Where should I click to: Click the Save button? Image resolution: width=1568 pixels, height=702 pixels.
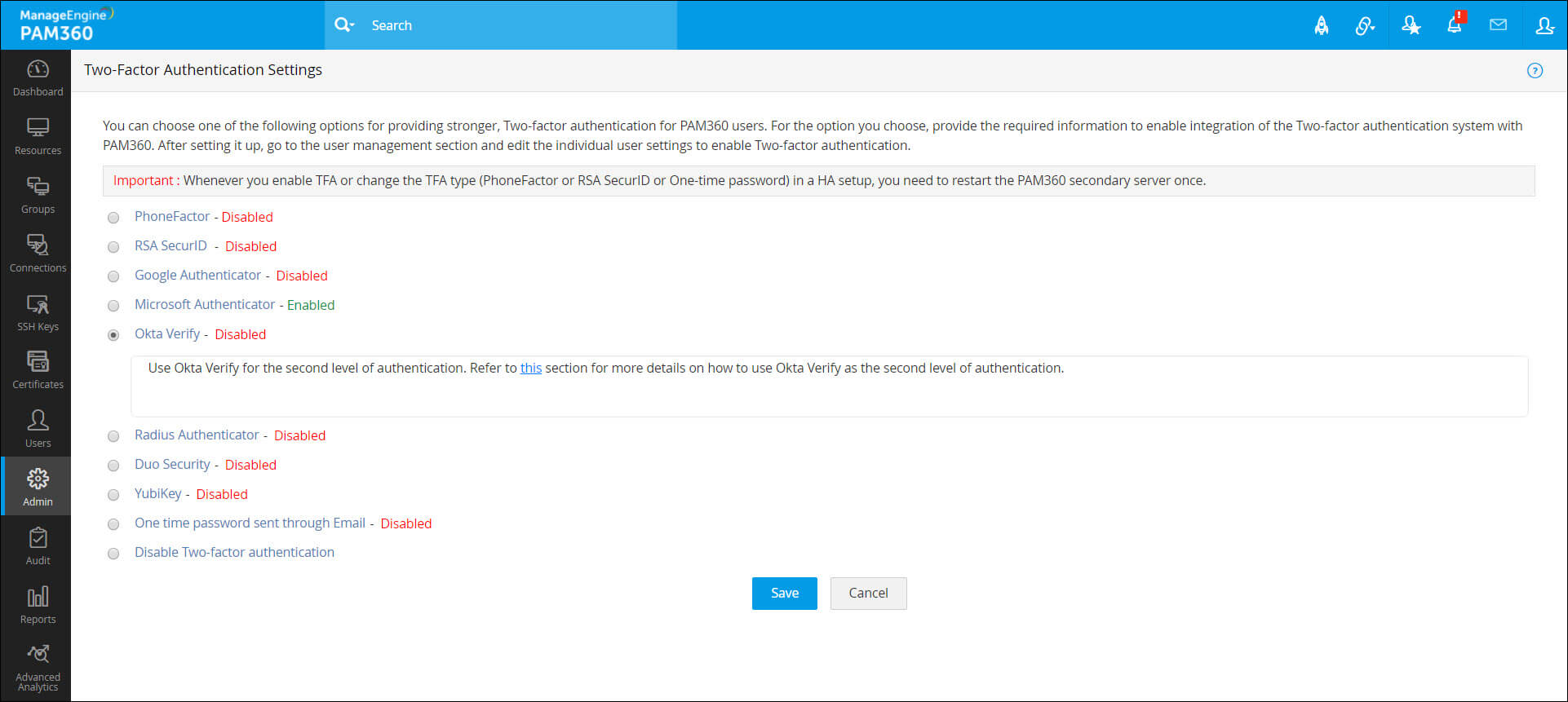pos(784,593)
